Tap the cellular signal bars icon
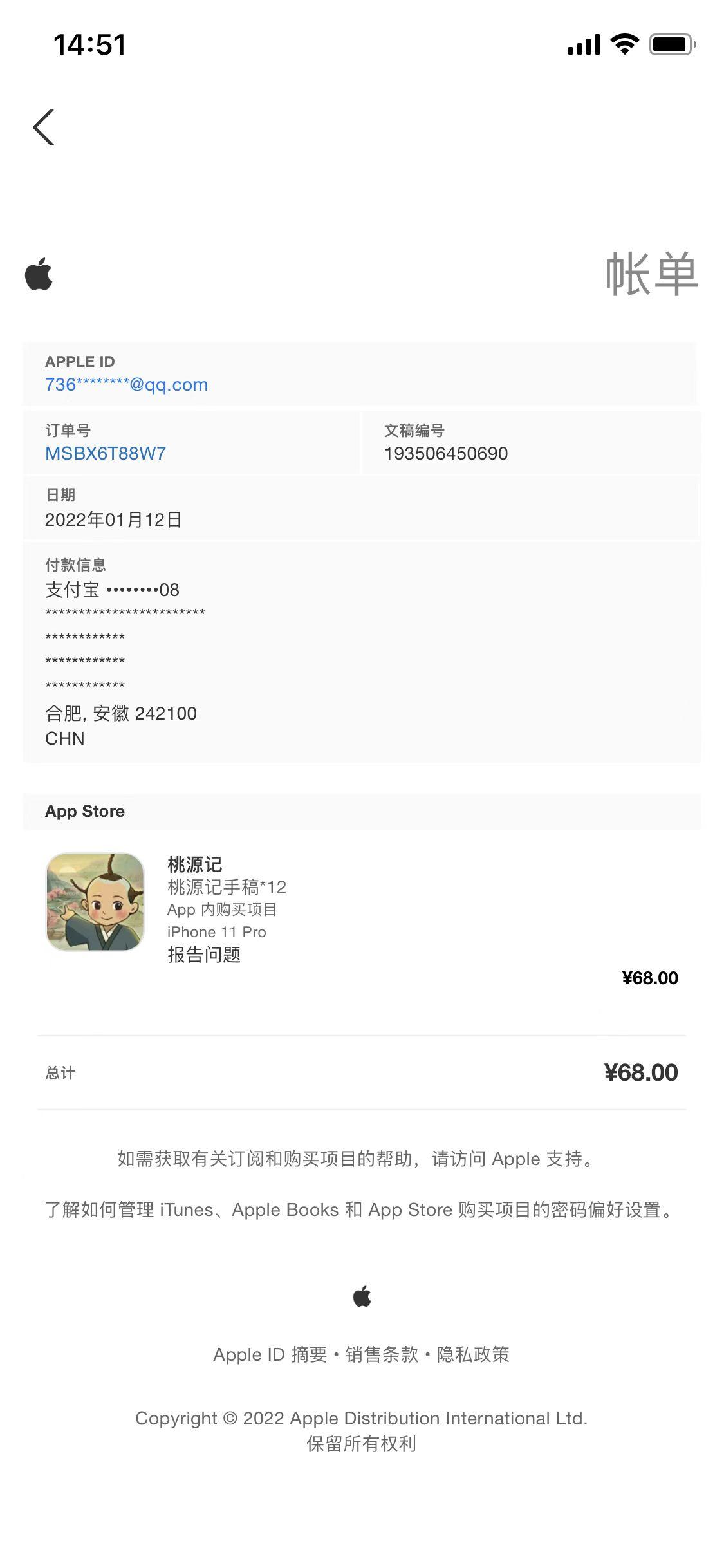Viewport: 724px width, 1568px height. pyautogui.click(x=583, y=45)
